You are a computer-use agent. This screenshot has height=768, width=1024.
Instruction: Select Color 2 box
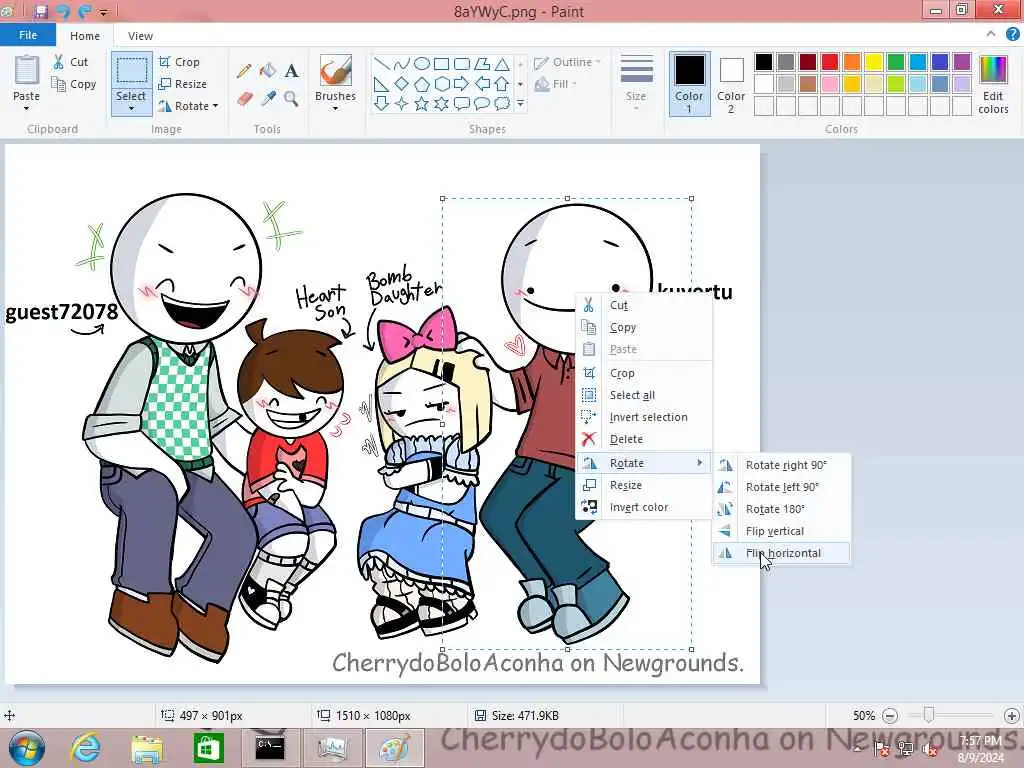click(x=731, y=84)
